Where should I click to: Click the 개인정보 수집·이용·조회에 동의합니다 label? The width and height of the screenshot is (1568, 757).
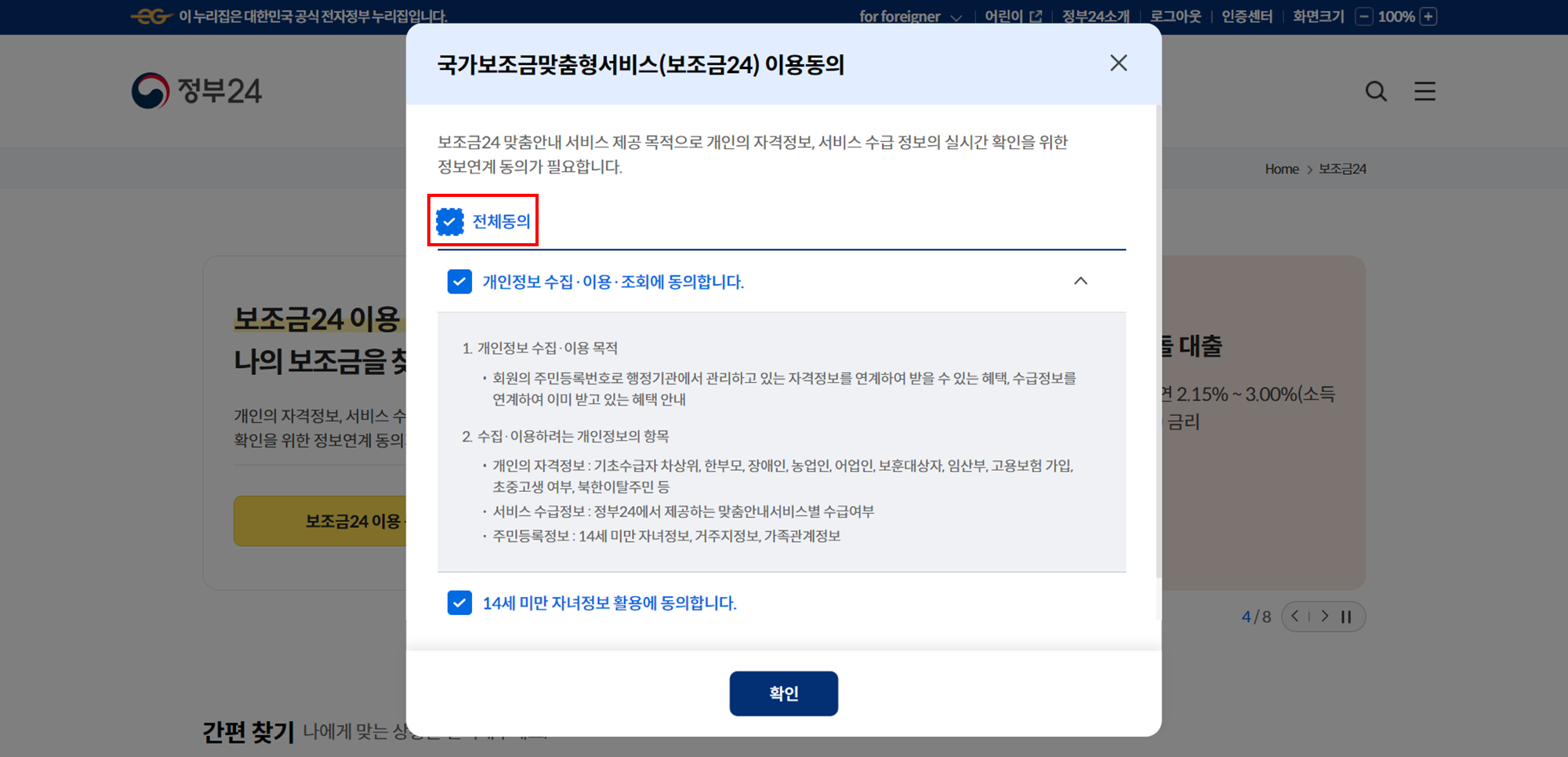(x=613, y=282)
